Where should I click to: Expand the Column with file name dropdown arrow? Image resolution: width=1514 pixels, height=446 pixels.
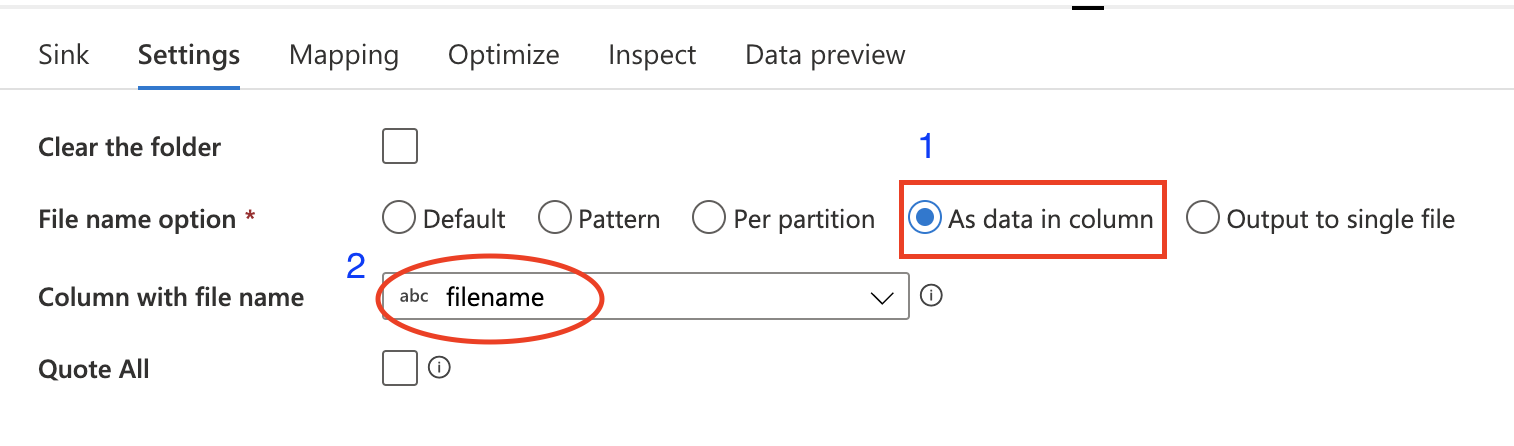coord(881,297)
